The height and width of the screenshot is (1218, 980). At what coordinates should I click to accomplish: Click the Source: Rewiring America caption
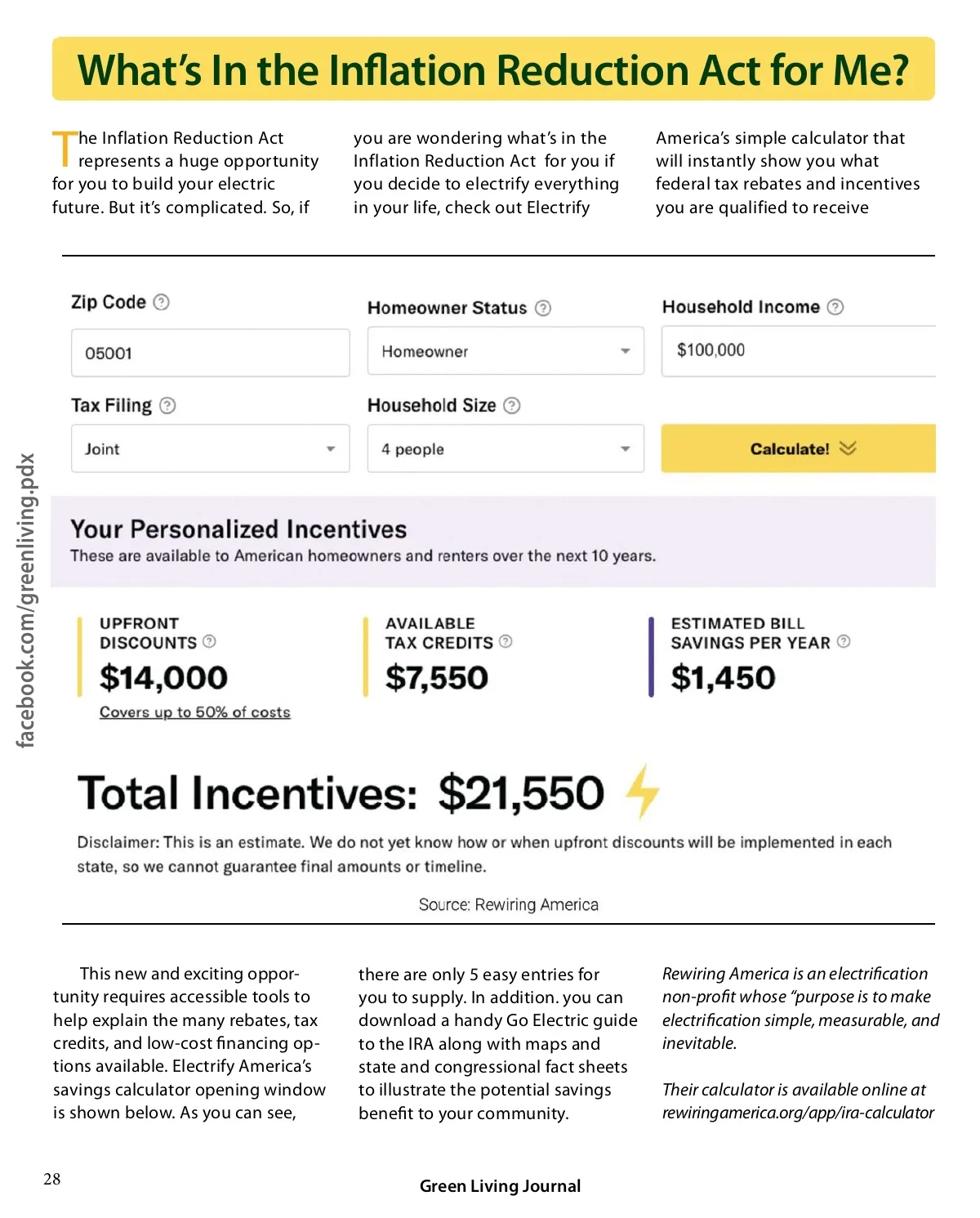point(508,904)
